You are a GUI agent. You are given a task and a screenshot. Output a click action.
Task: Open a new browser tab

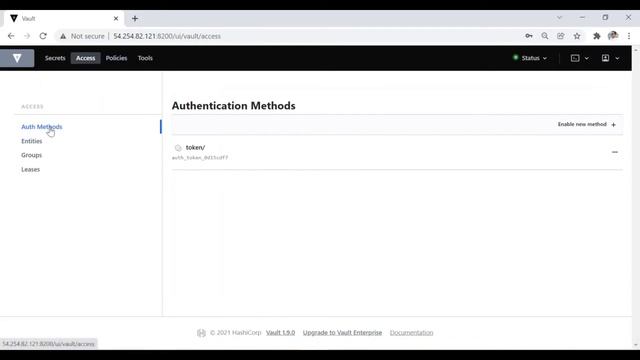[135, 18]
